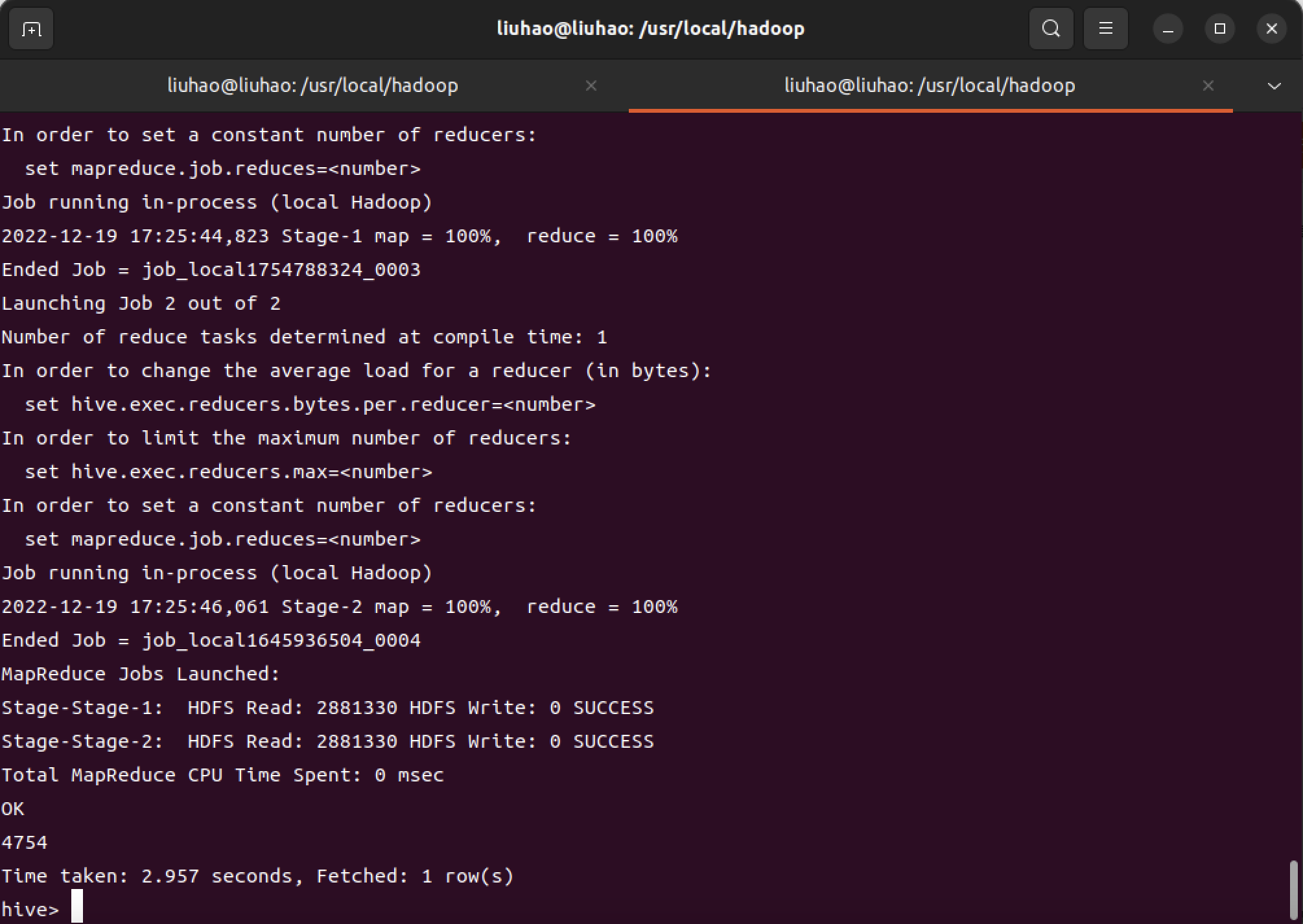
Task: Click the Stage-2 map progress line
Action: [x=339, y=606]
